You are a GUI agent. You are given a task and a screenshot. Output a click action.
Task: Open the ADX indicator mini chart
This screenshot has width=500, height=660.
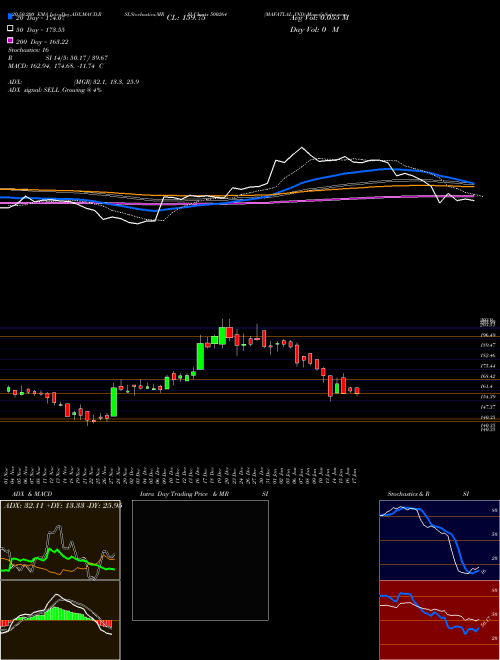pos(60,540)
